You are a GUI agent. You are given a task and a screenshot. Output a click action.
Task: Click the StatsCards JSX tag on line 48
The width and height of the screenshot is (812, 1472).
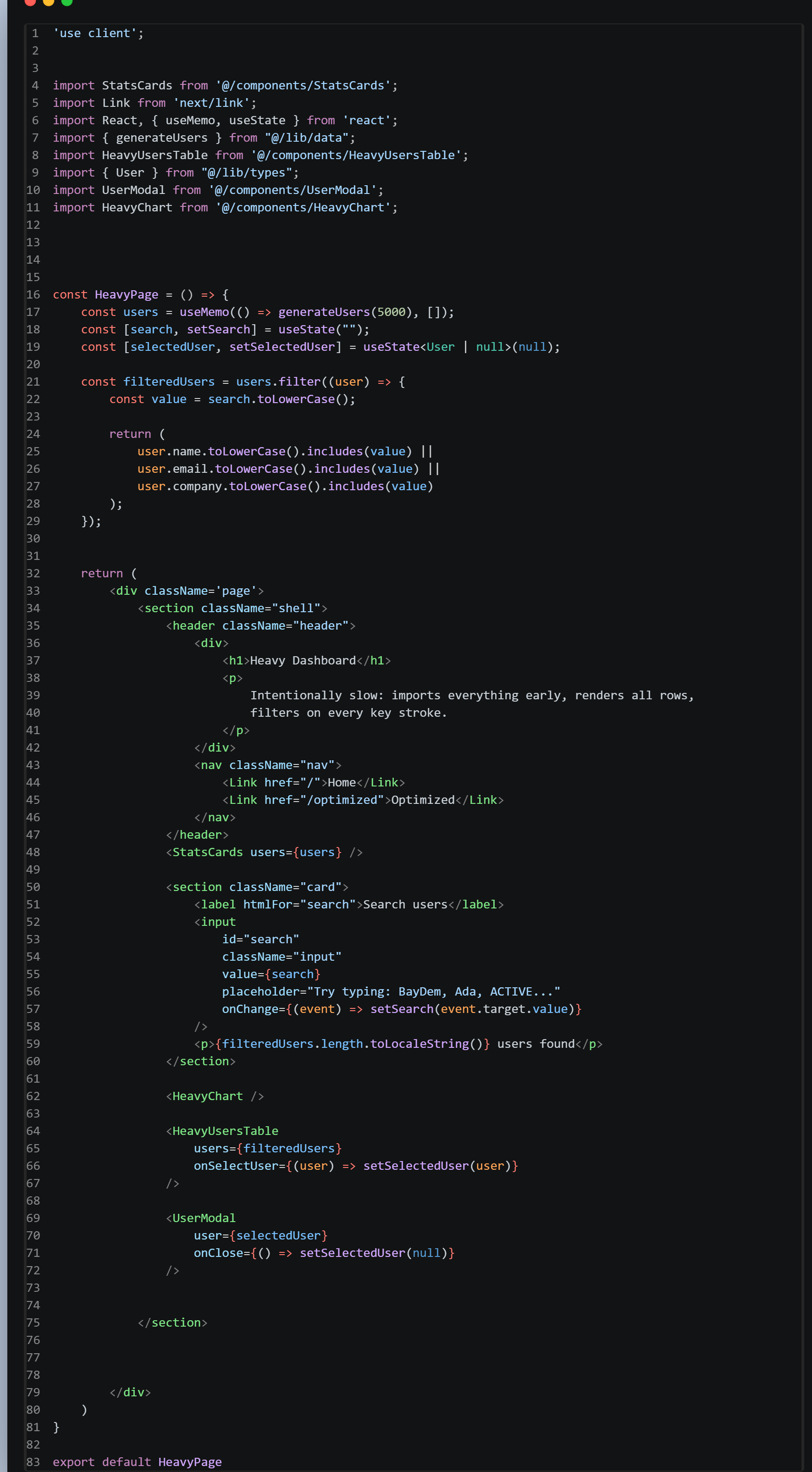pos(264,852)
